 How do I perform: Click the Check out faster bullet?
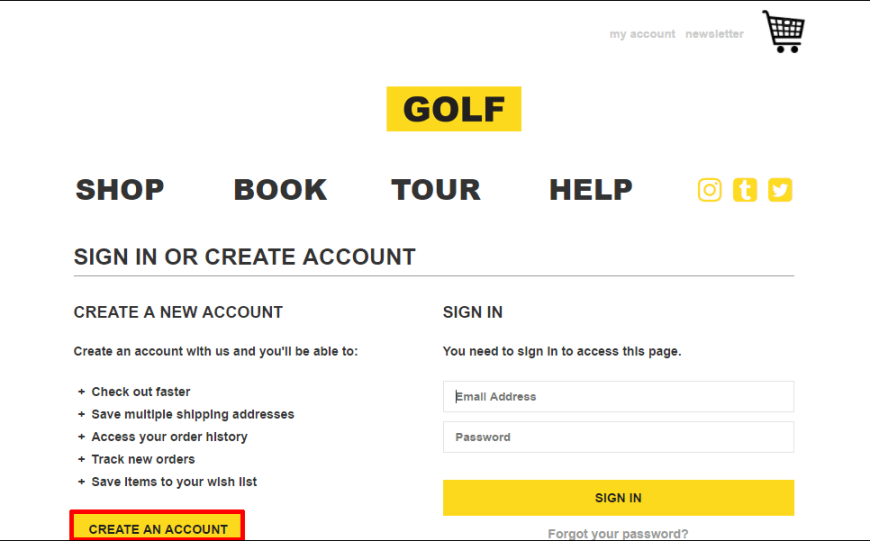coord(141,392)
